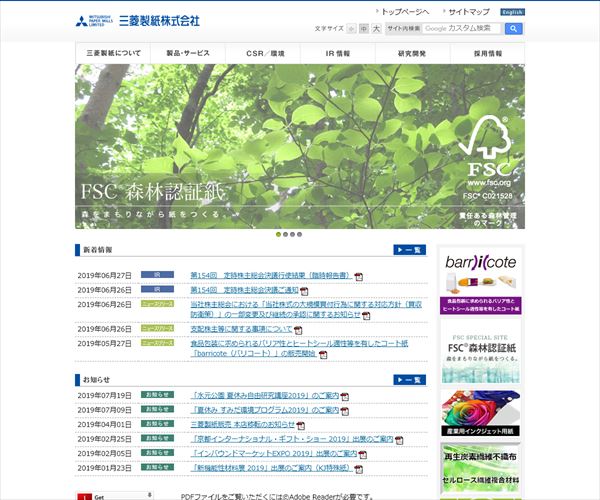Open PDF icon beside 夏休み すみだ環境プログラム2019
The width and height of the screenshot is (600, 500).
click(344, 411)
